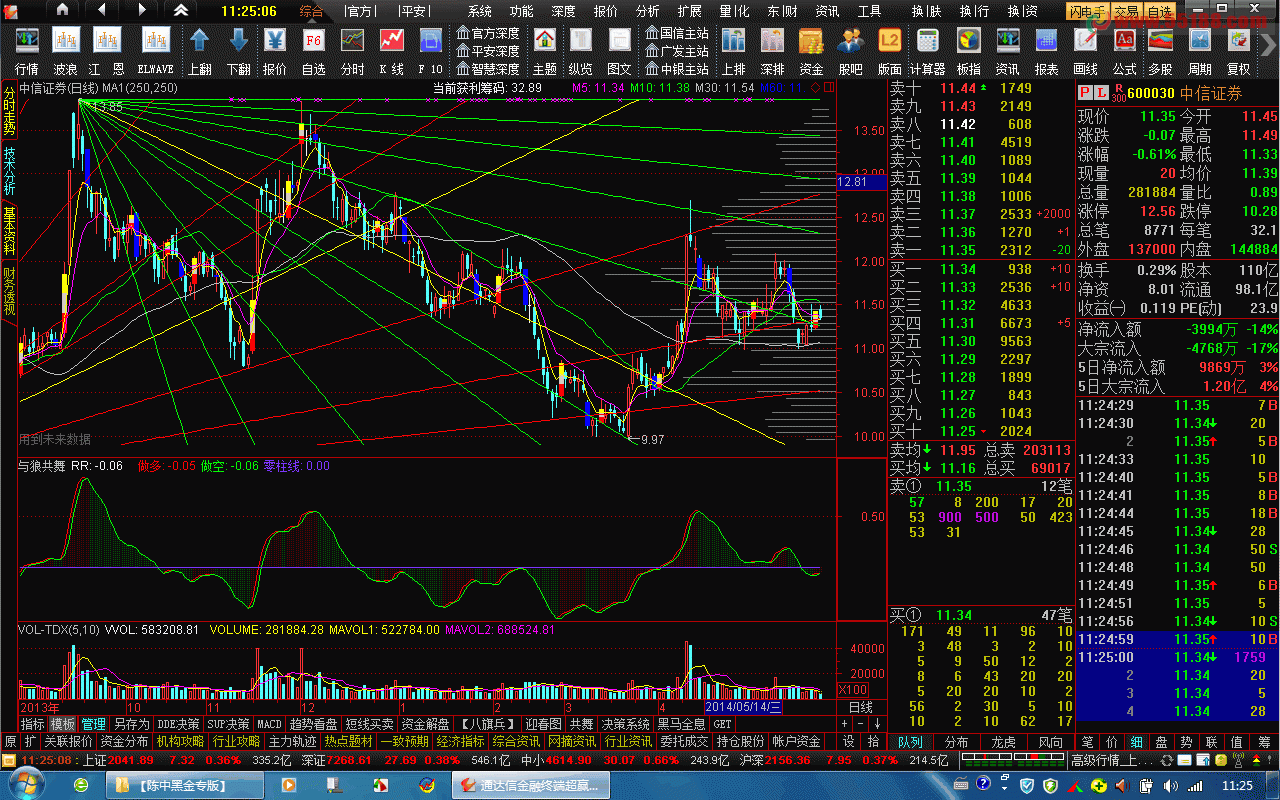1280x800 pixels.
Task: Open the 多股 multi-stock view icon
Action: (1160, 41)
